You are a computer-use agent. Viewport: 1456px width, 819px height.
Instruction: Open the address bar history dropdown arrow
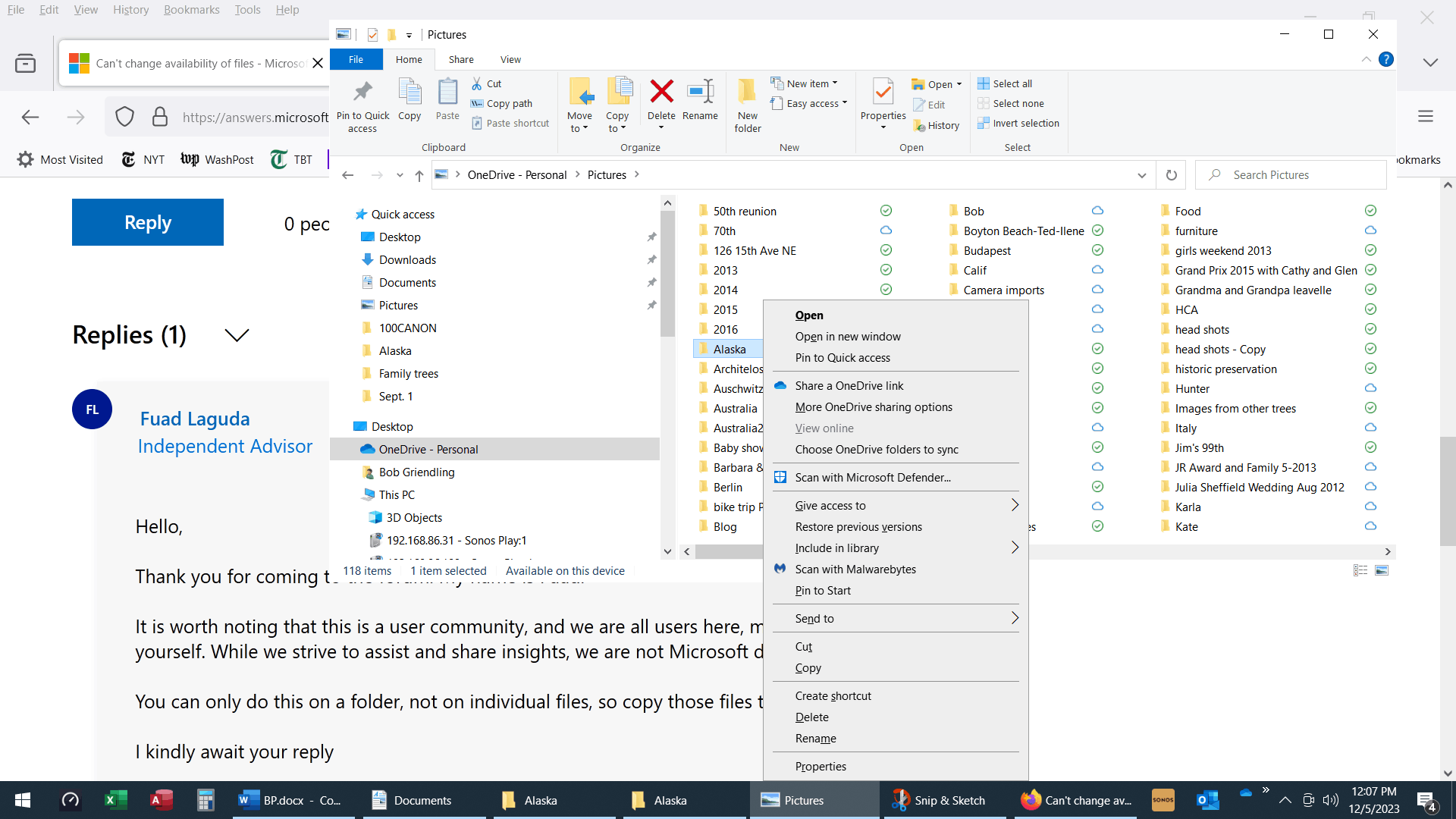click(1141, 175)
